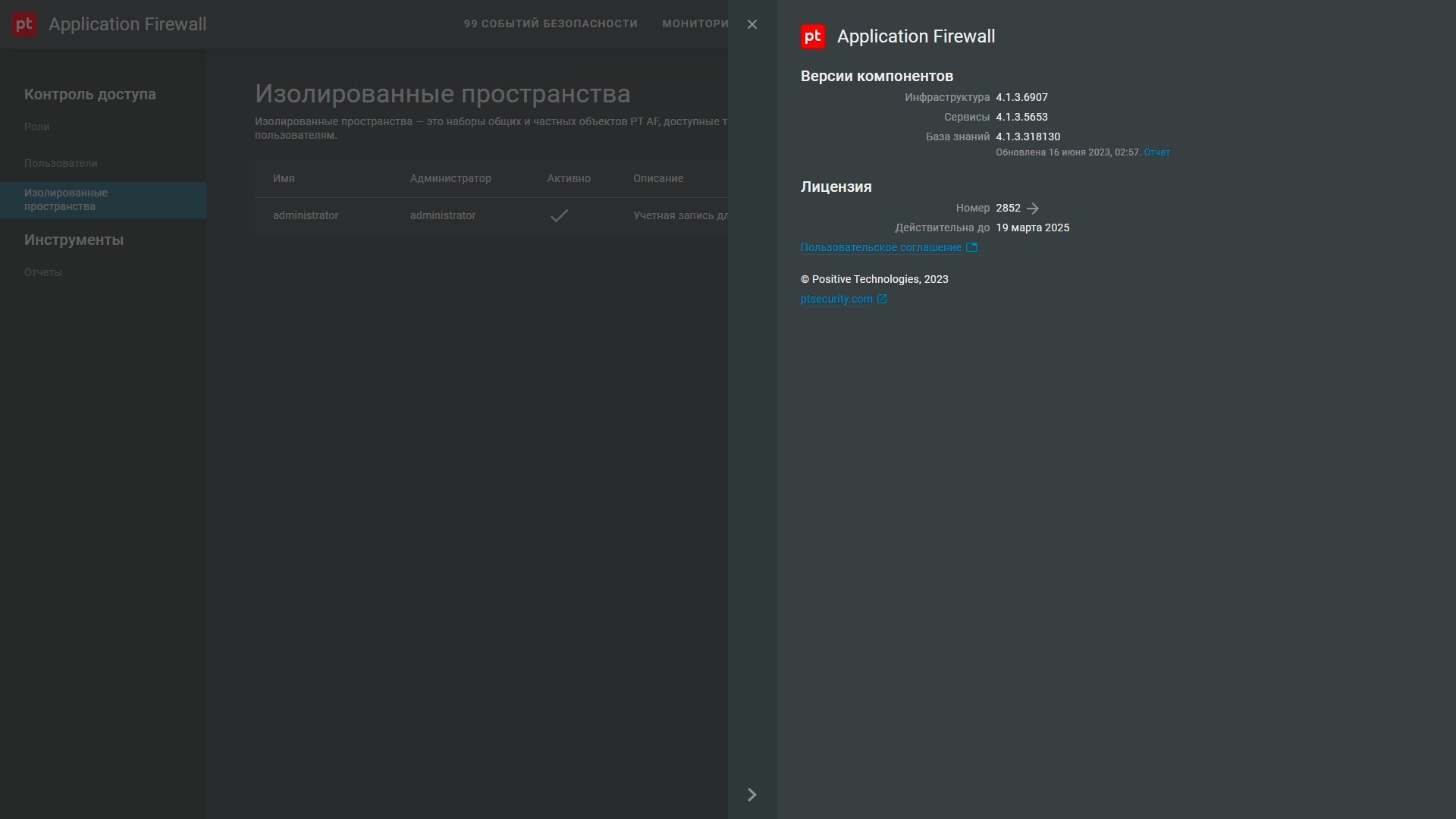Open the knowledge base update report link Отчет
Viewport: 1456px width, 819px height.
tap(1156, 152)
